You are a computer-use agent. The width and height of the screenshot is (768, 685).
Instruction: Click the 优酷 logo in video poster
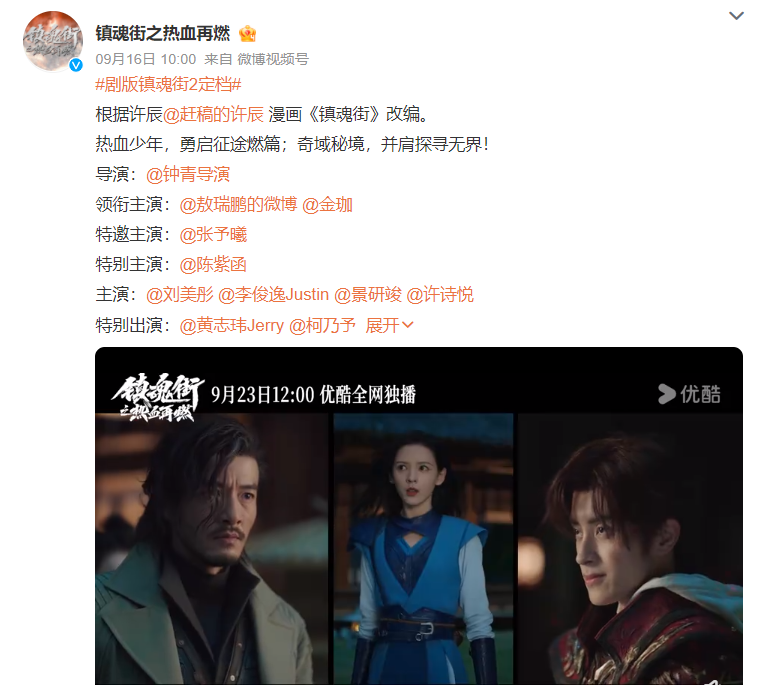tap(689, 394)
